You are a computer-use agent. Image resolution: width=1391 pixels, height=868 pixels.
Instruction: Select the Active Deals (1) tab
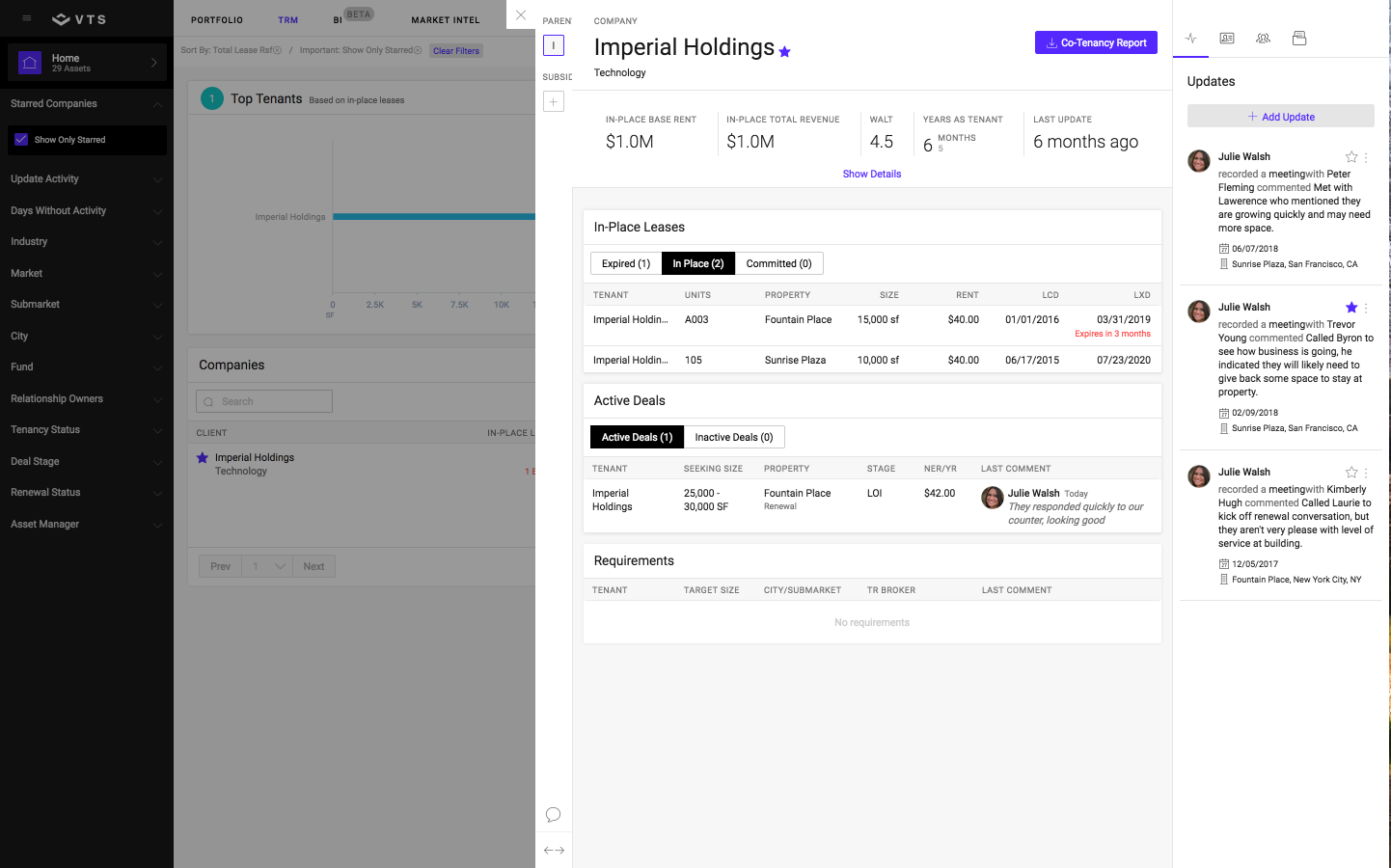(x=637, y=438)
